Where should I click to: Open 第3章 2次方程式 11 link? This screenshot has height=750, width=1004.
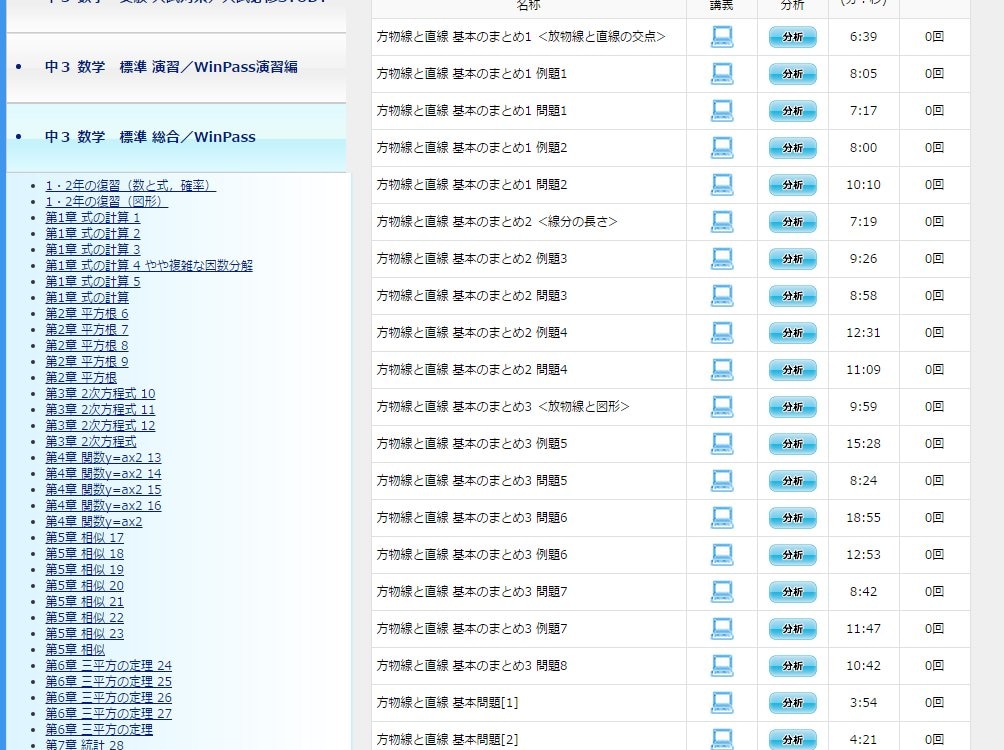100,410
